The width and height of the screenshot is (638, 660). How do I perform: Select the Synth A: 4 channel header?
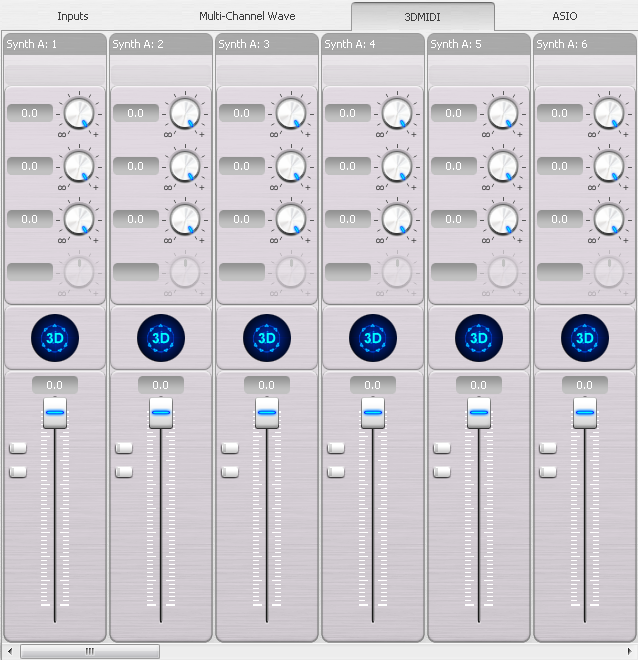373,44
